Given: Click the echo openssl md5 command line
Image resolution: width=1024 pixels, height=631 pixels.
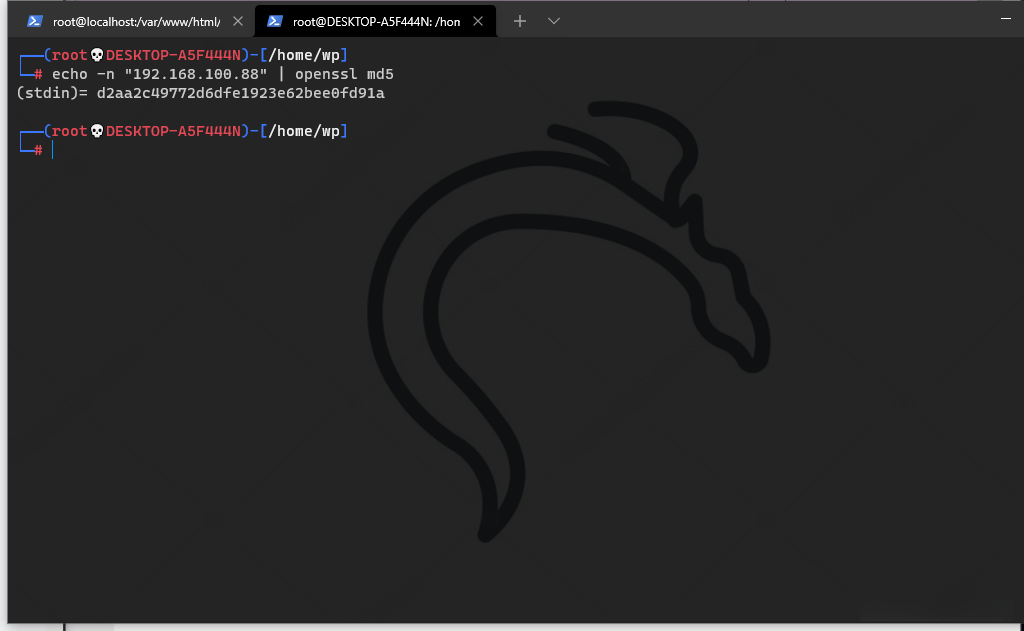Looking at the screenshot, I should point(223,74).
